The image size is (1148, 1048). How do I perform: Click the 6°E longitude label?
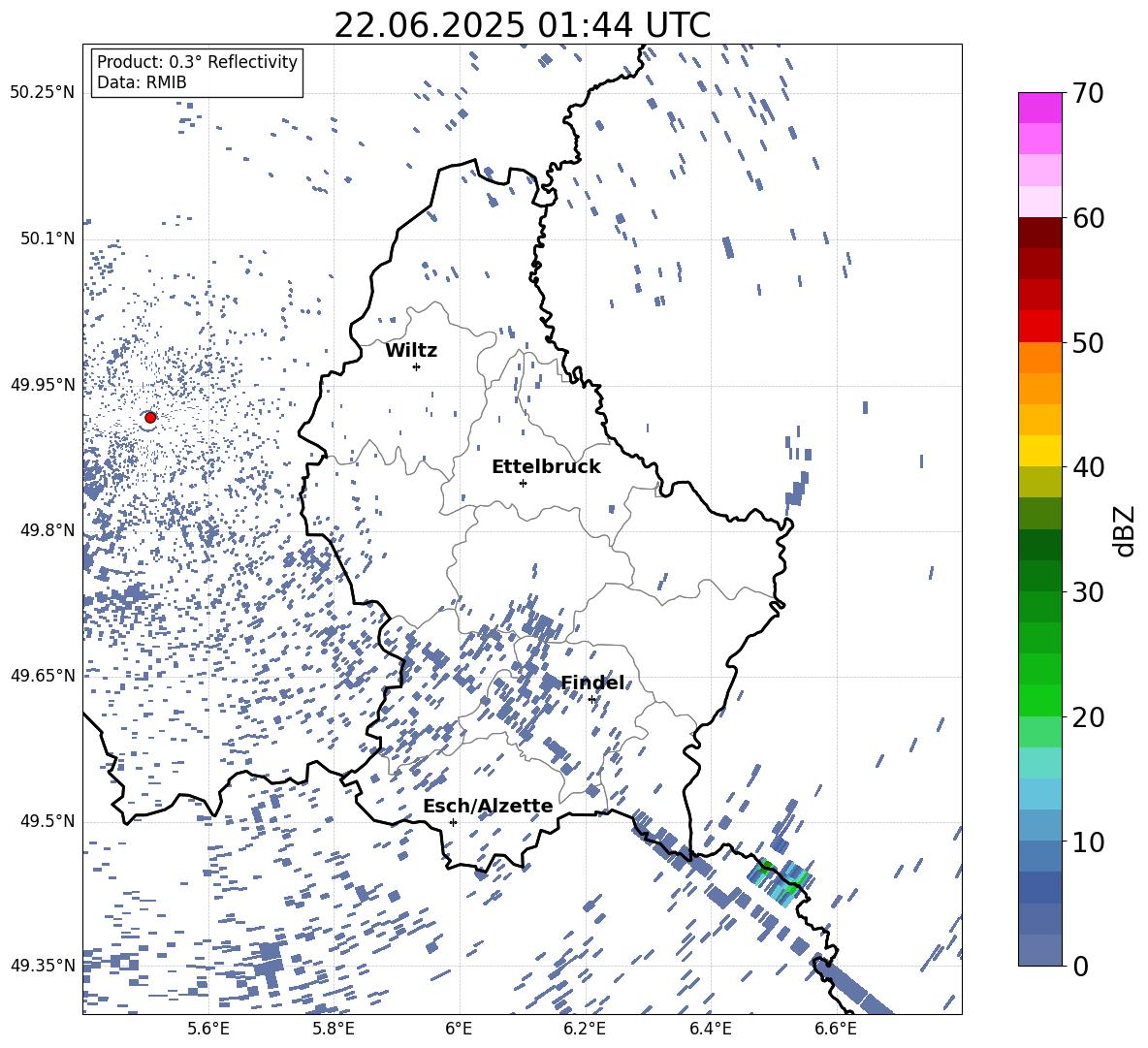tap(459, 1029)
